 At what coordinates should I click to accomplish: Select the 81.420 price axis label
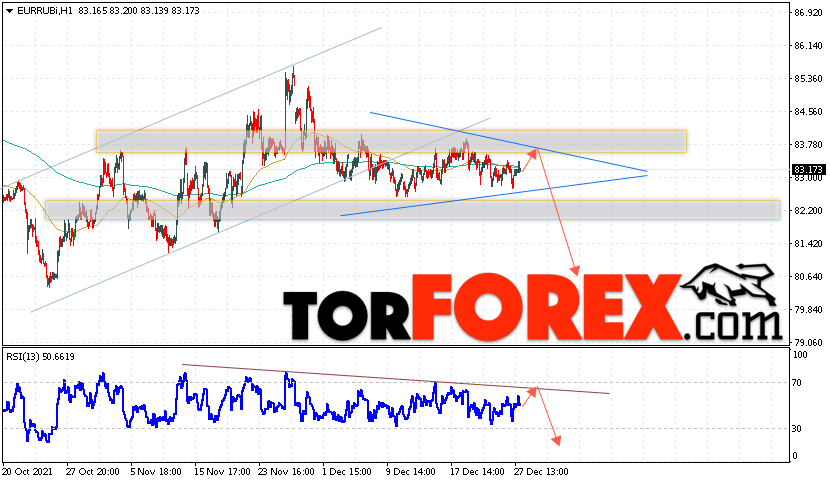[808, 244]
